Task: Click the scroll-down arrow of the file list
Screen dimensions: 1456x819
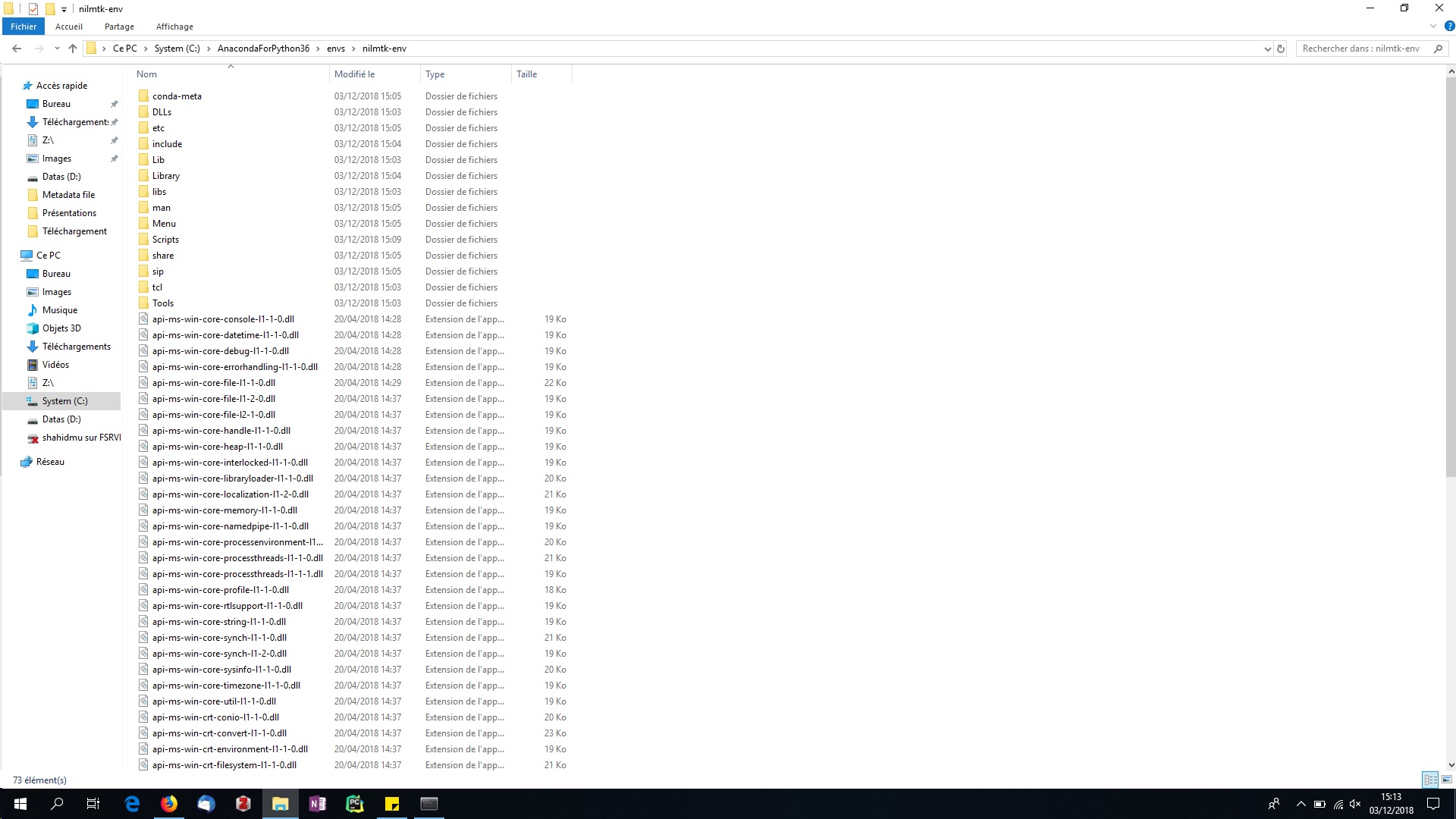Action: (x=1451, y=765)
